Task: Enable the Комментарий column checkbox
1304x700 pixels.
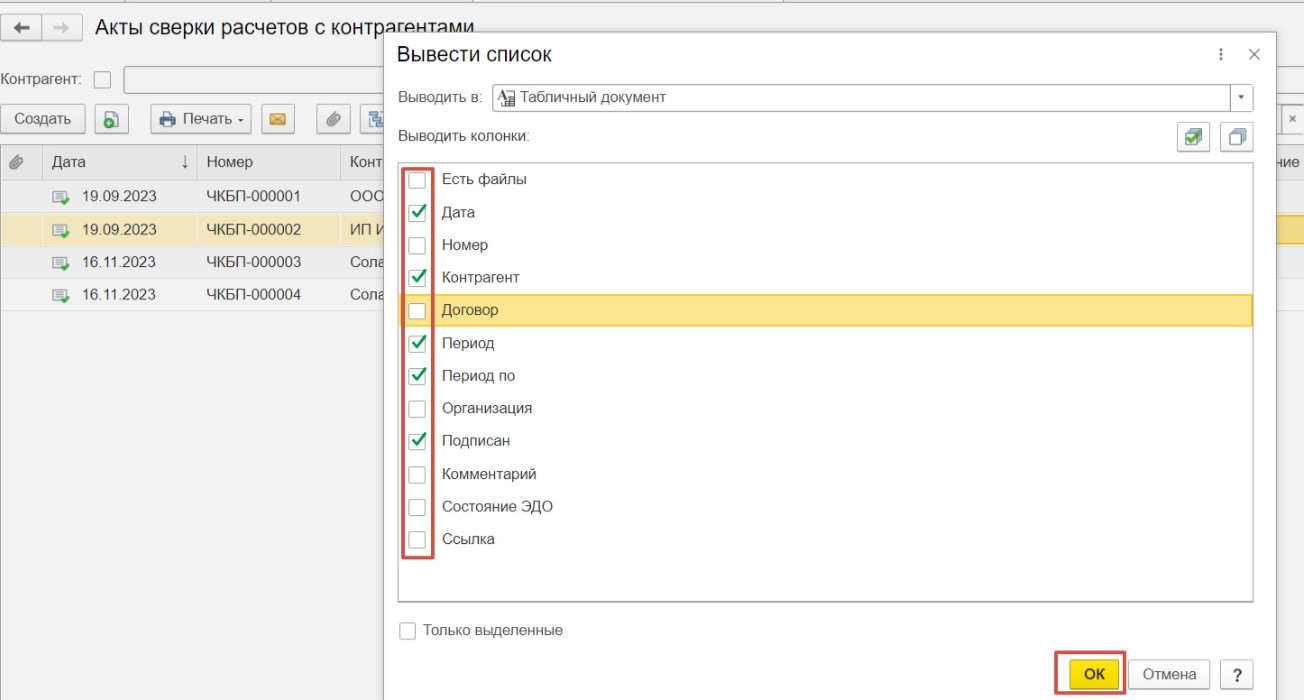Action: coord(417,474)
